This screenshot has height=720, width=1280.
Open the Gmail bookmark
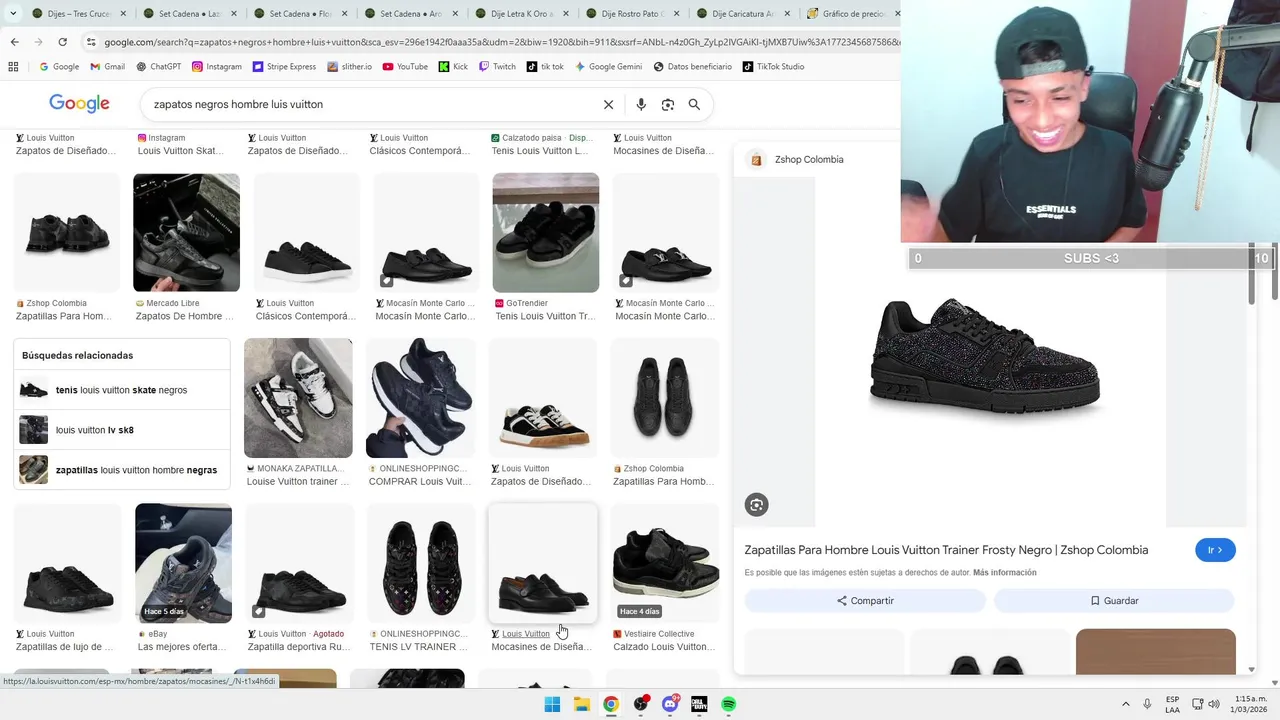click(107, 67)
